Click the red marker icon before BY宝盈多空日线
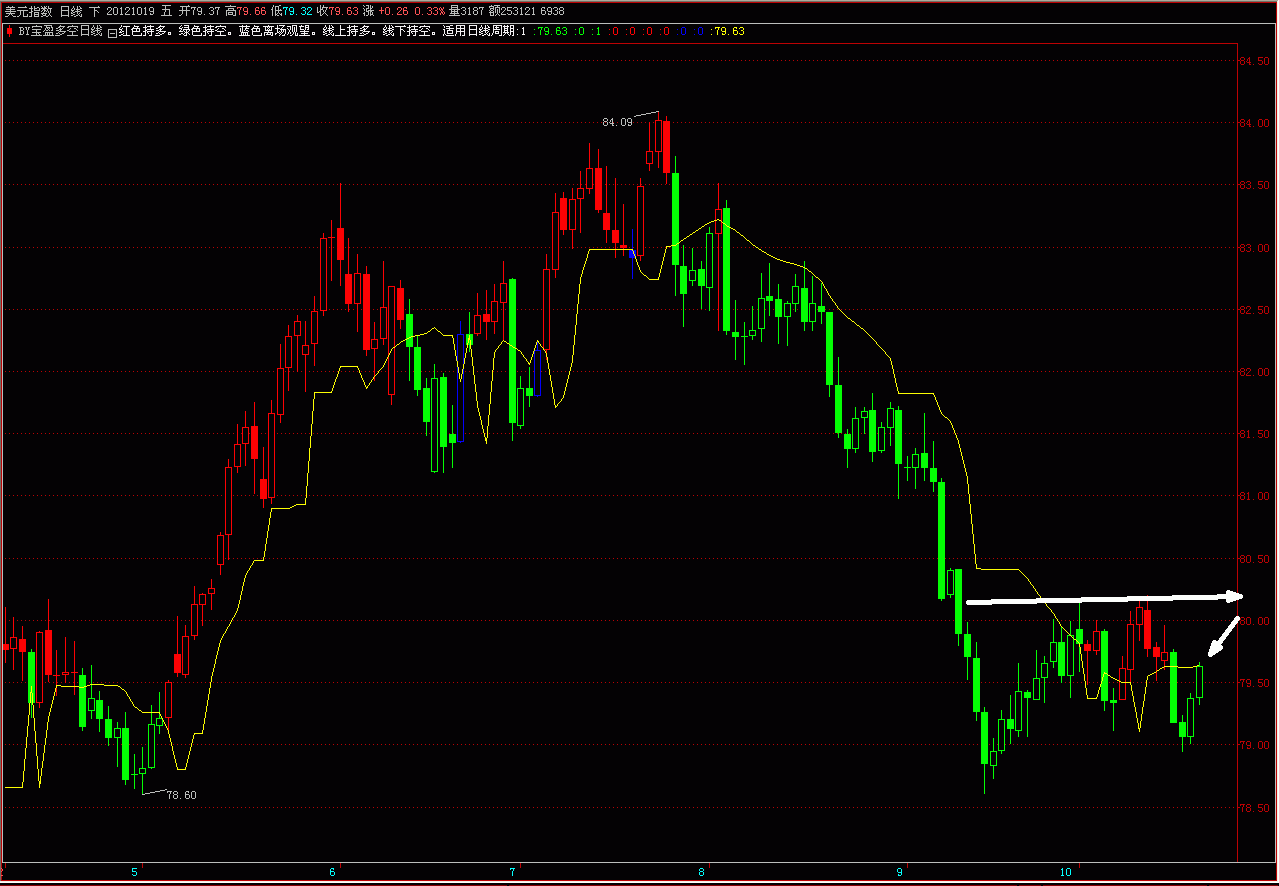Viewport: 1279px width, 886px height. tap(9, 31)
